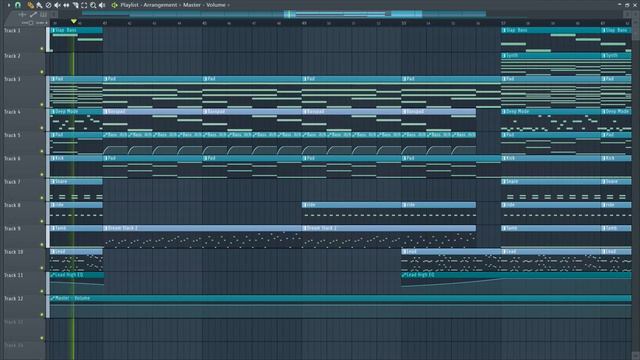The height and width of the screenshot is (360, 640).
Task: Select the Mute tool speaker icon
Action: click(x=57, y=5)
